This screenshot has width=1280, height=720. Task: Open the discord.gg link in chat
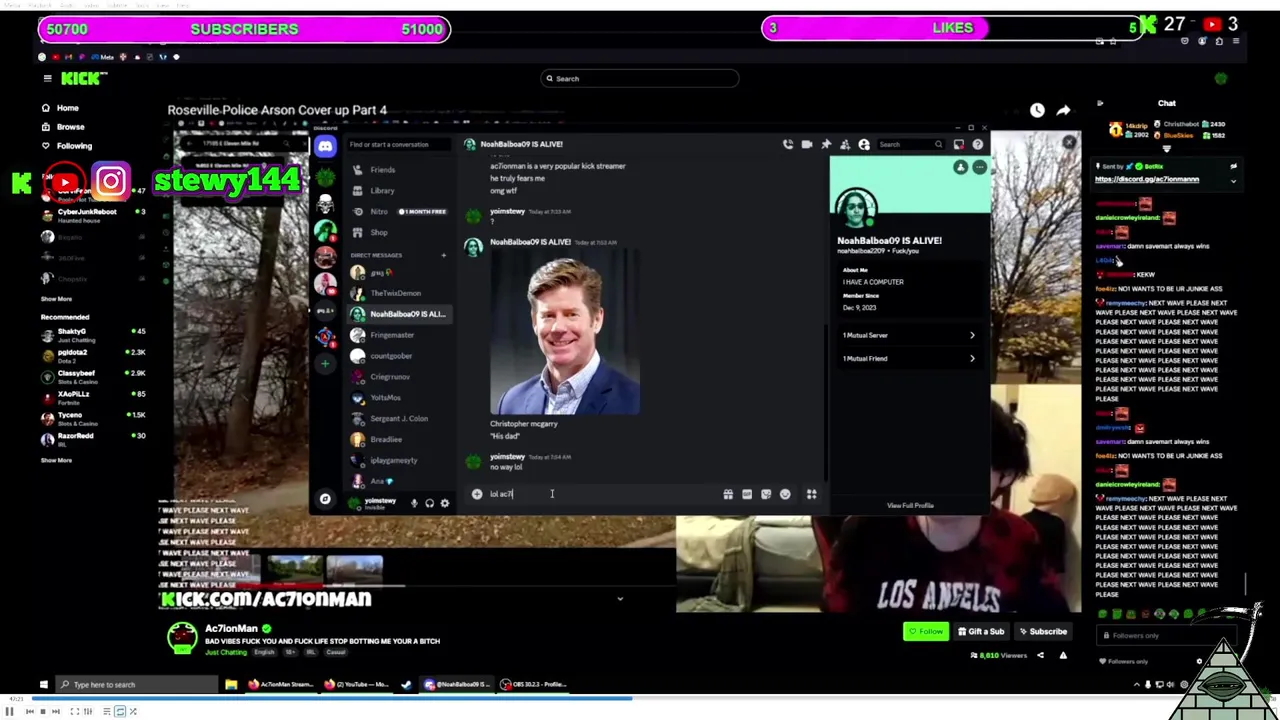[1146, 179]
